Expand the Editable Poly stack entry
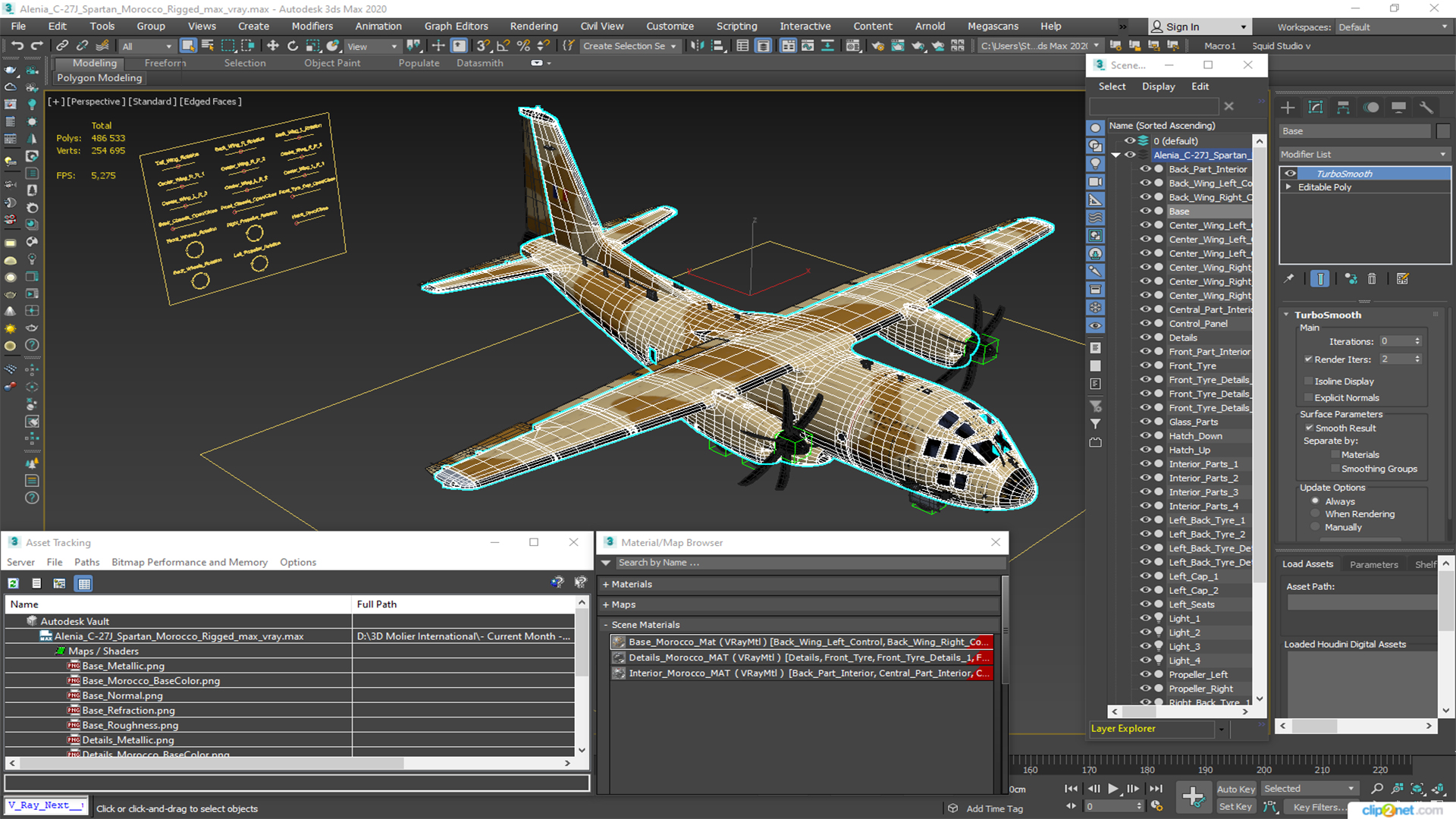Image resolution: width=1456 pixels, height=819 pixels. [1288, 187]
